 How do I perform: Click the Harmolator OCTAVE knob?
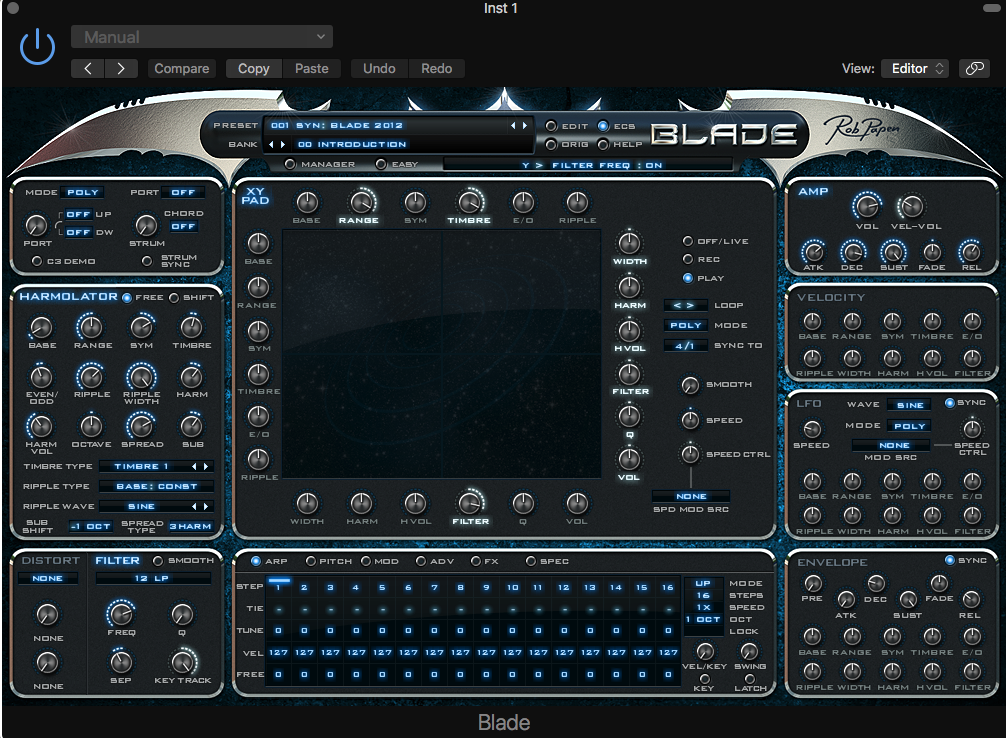coord(91,425)
